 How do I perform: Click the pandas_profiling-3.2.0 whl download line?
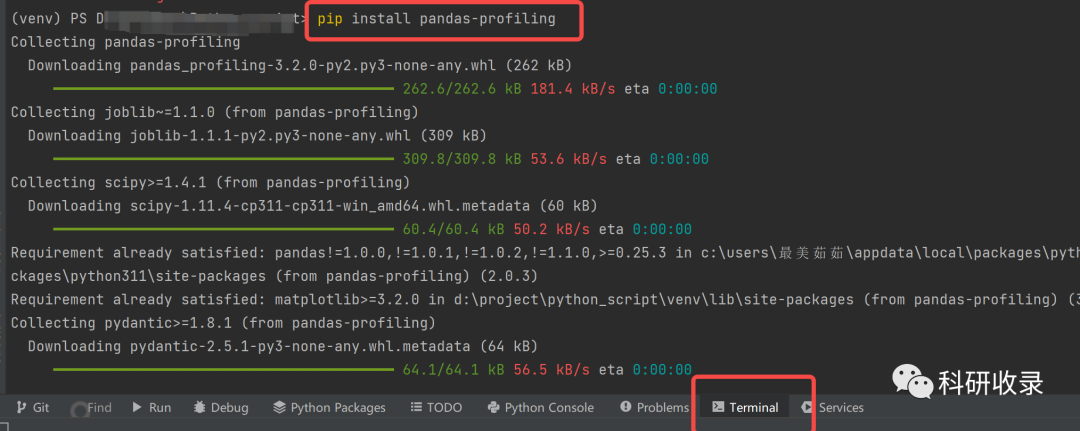pos(300,65)
